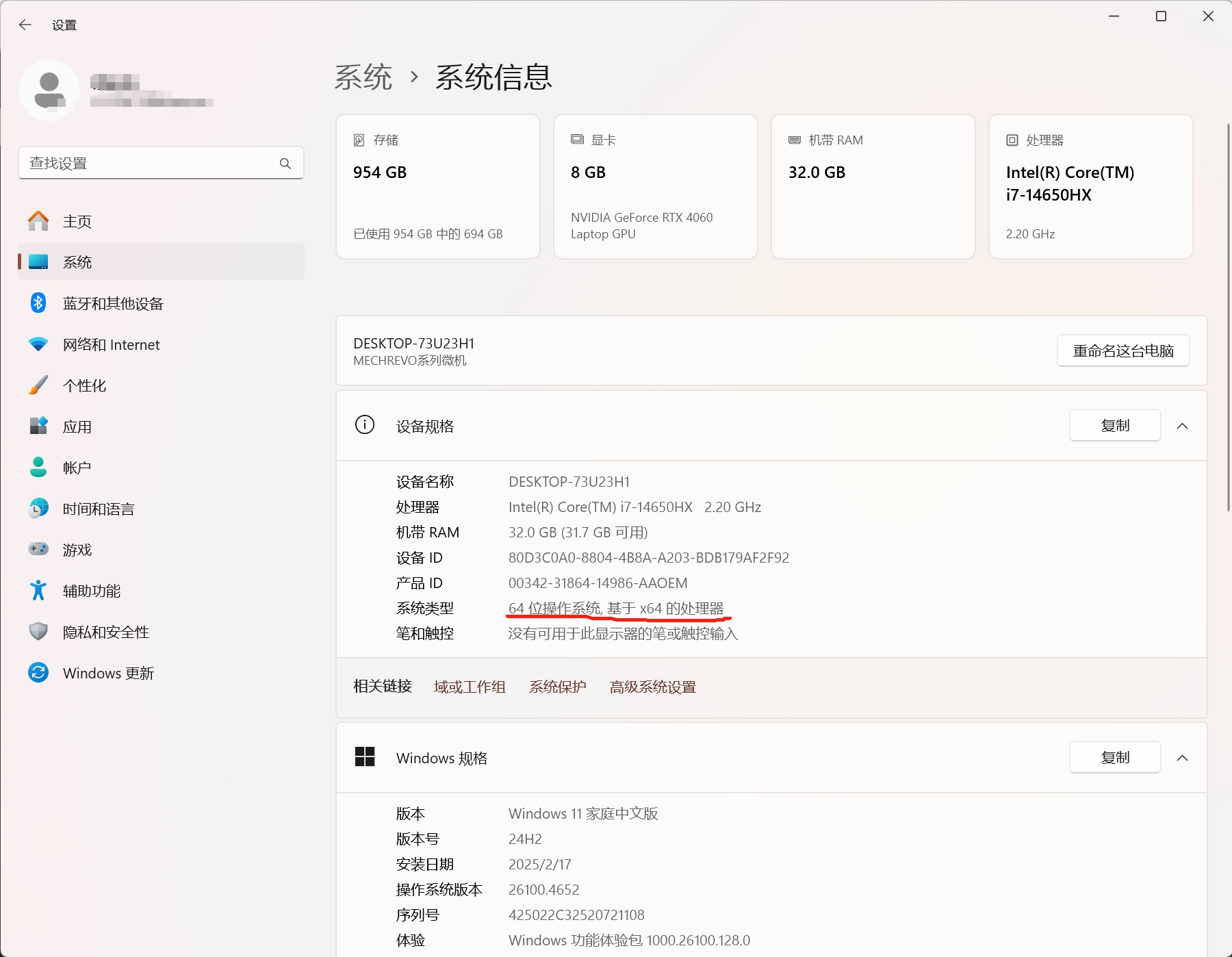Collapse the Windows 规格 section chevron
The width and height of the screenshot is (1232, 957).
pyautogui.click(x=1182, y=758)
